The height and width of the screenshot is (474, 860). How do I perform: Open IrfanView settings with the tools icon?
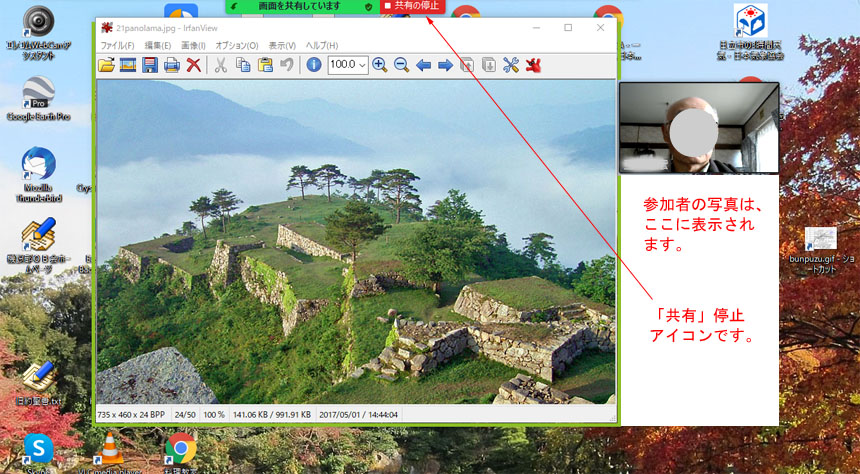511,65
